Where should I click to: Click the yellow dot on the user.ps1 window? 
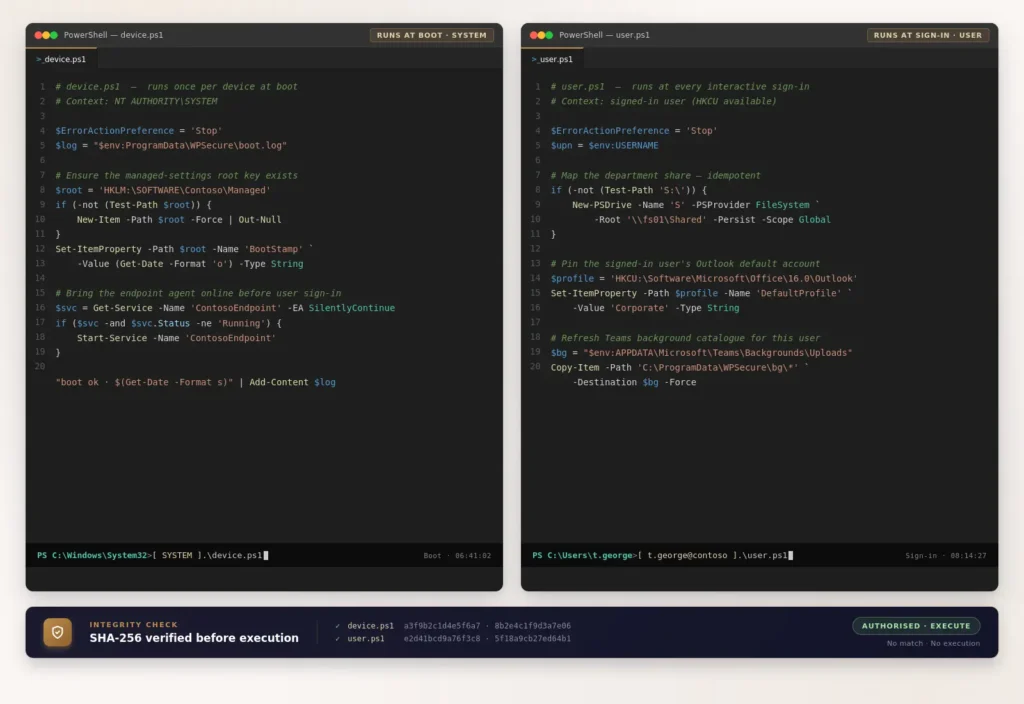(541, 35)
